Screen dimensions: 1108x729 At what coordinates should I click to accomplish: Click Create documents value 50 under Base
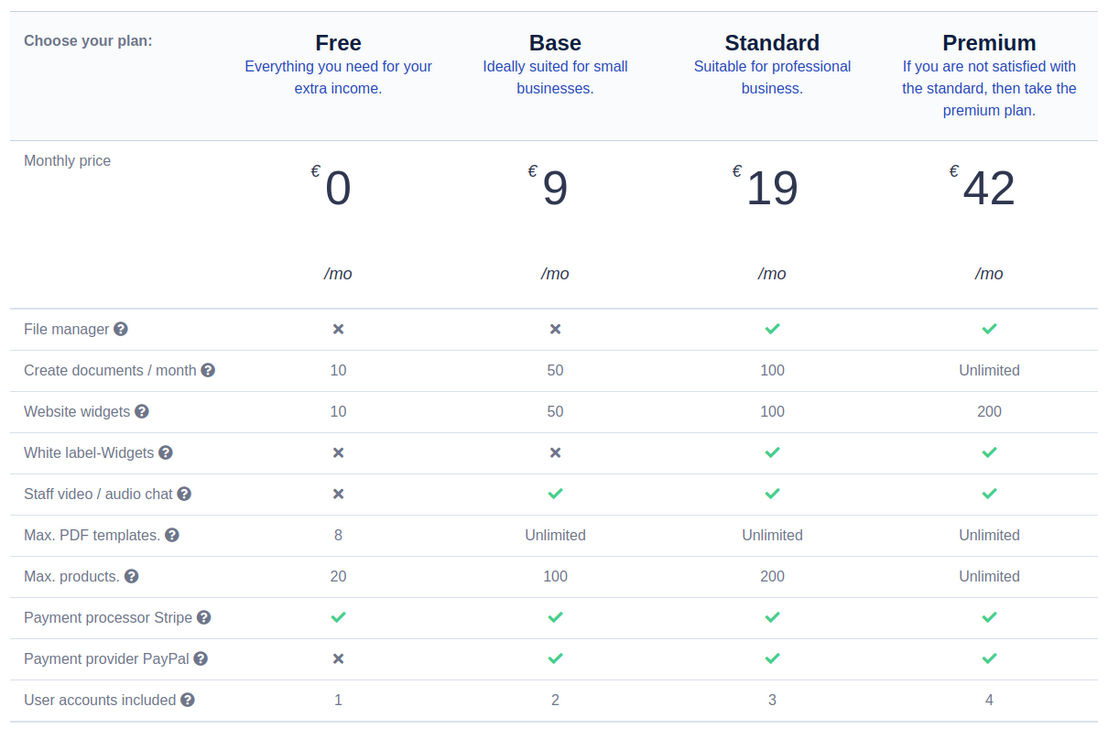pyautogui.click(x=555, y=370)
